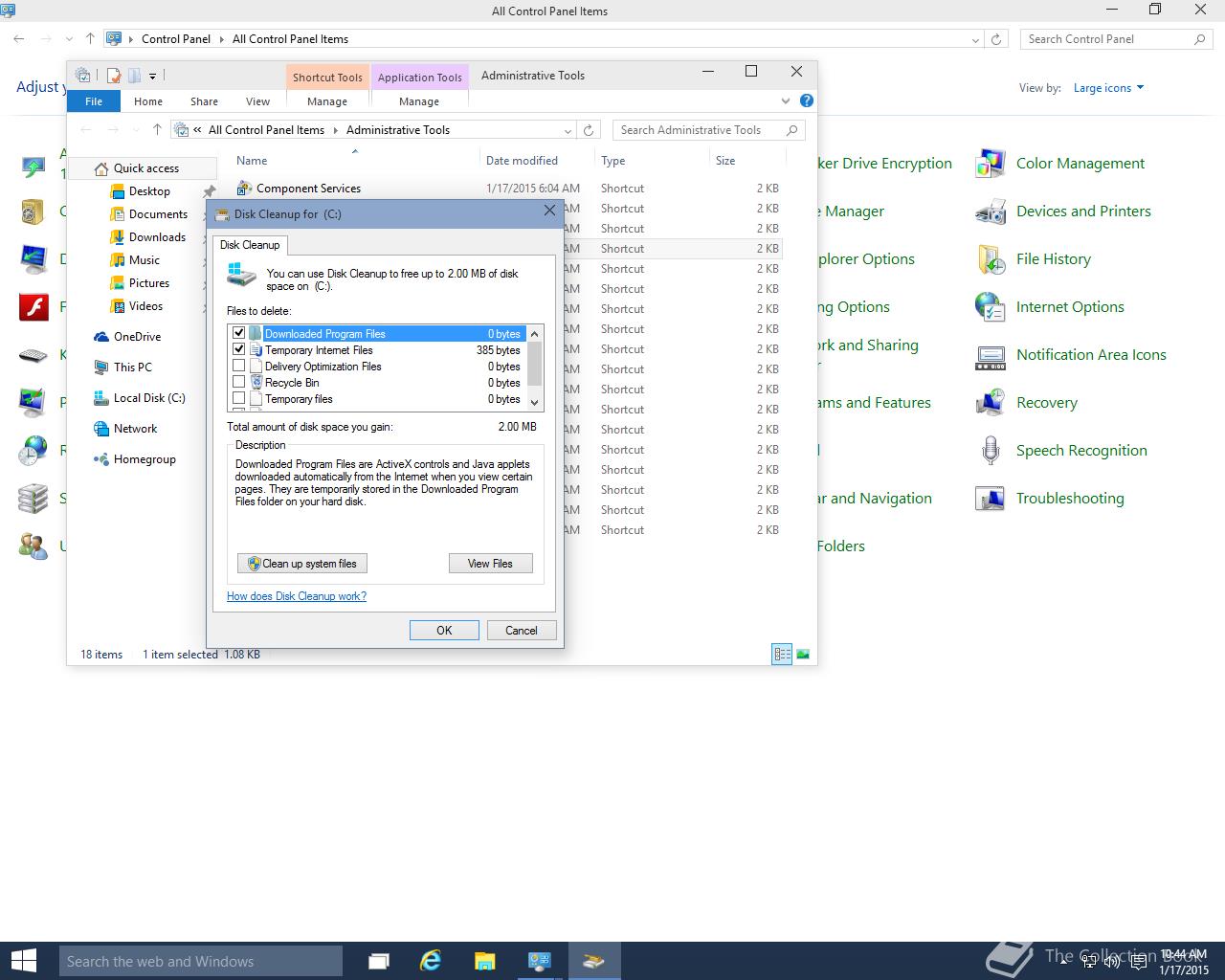
Task: Launch Internet Explorer from taskbar
Action: [431, 961]
